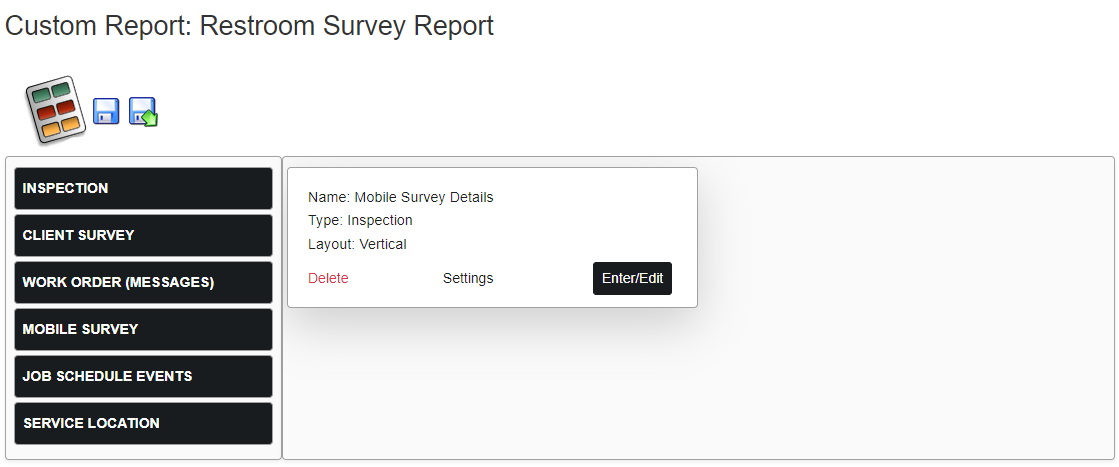
Task: Select the Mobile Survey sidebar button
Action: click(x=143, y=329)
